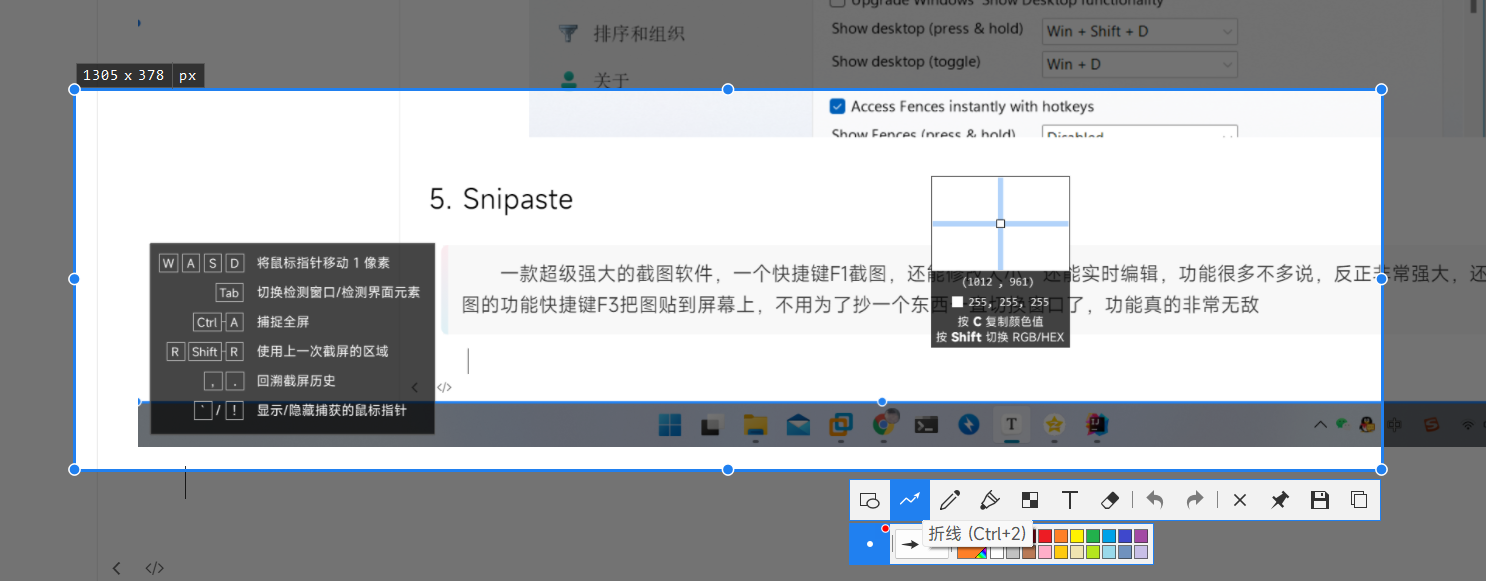Copy the screenshot to clipboard
This screenshot has height=581, width=1486.
tap(1359, 500)
